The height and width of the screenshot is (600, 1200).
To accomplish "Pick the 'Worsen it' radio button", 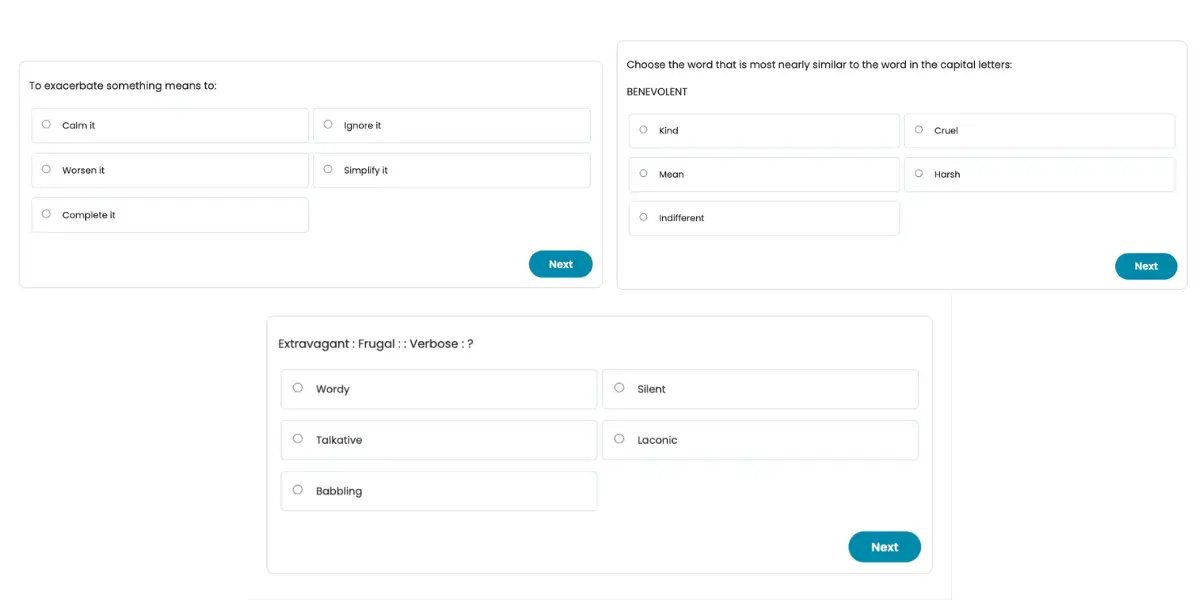I will [46, 170].
